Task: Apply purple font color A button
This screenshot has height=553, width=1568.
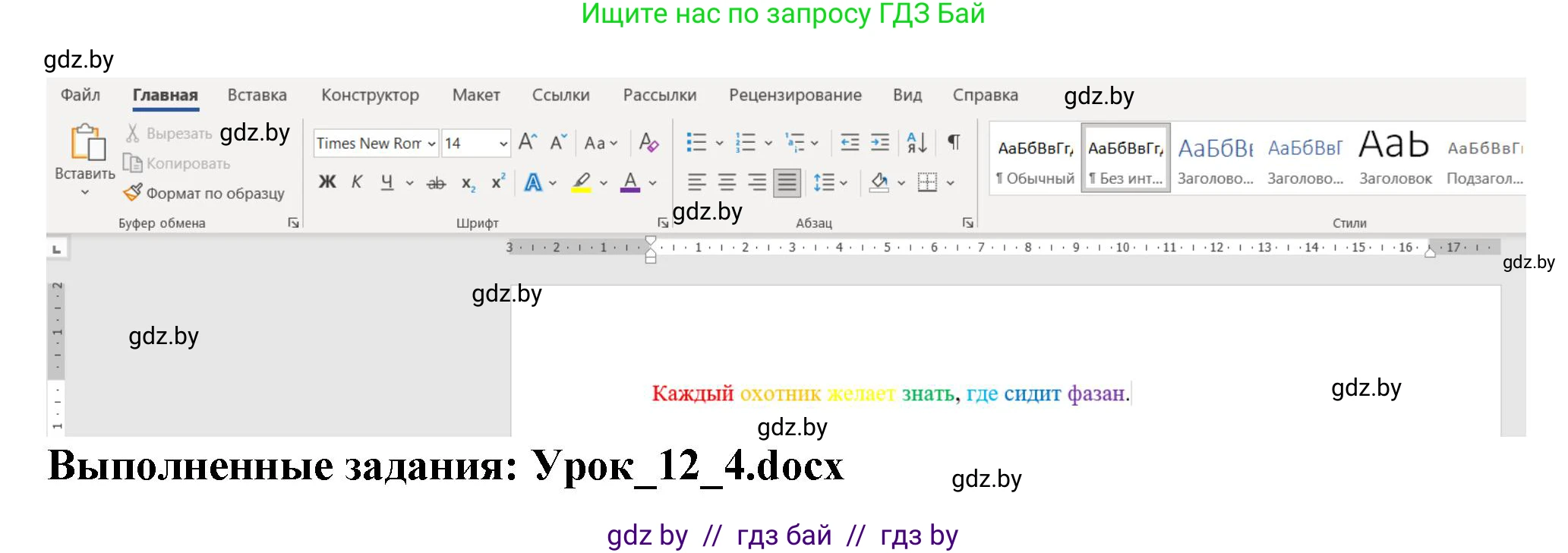Action: click(630, 182)
